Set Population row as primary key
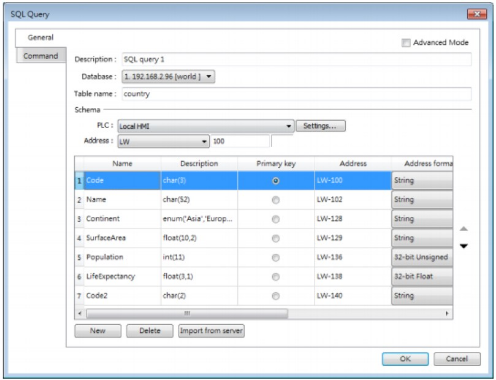This screenshot has width=496, height=380. click(x=276, y=258)
